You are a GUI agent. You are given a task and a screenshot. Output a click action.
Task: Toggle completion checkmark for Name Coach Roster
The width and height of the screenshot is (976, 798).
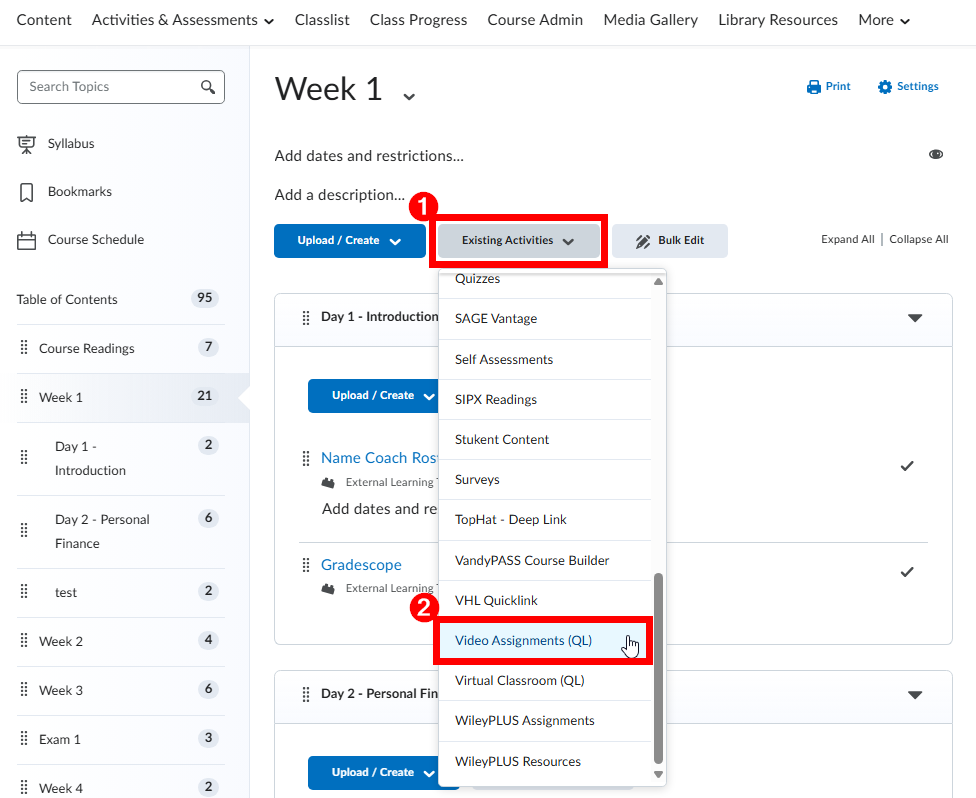(x=907, y=466)
